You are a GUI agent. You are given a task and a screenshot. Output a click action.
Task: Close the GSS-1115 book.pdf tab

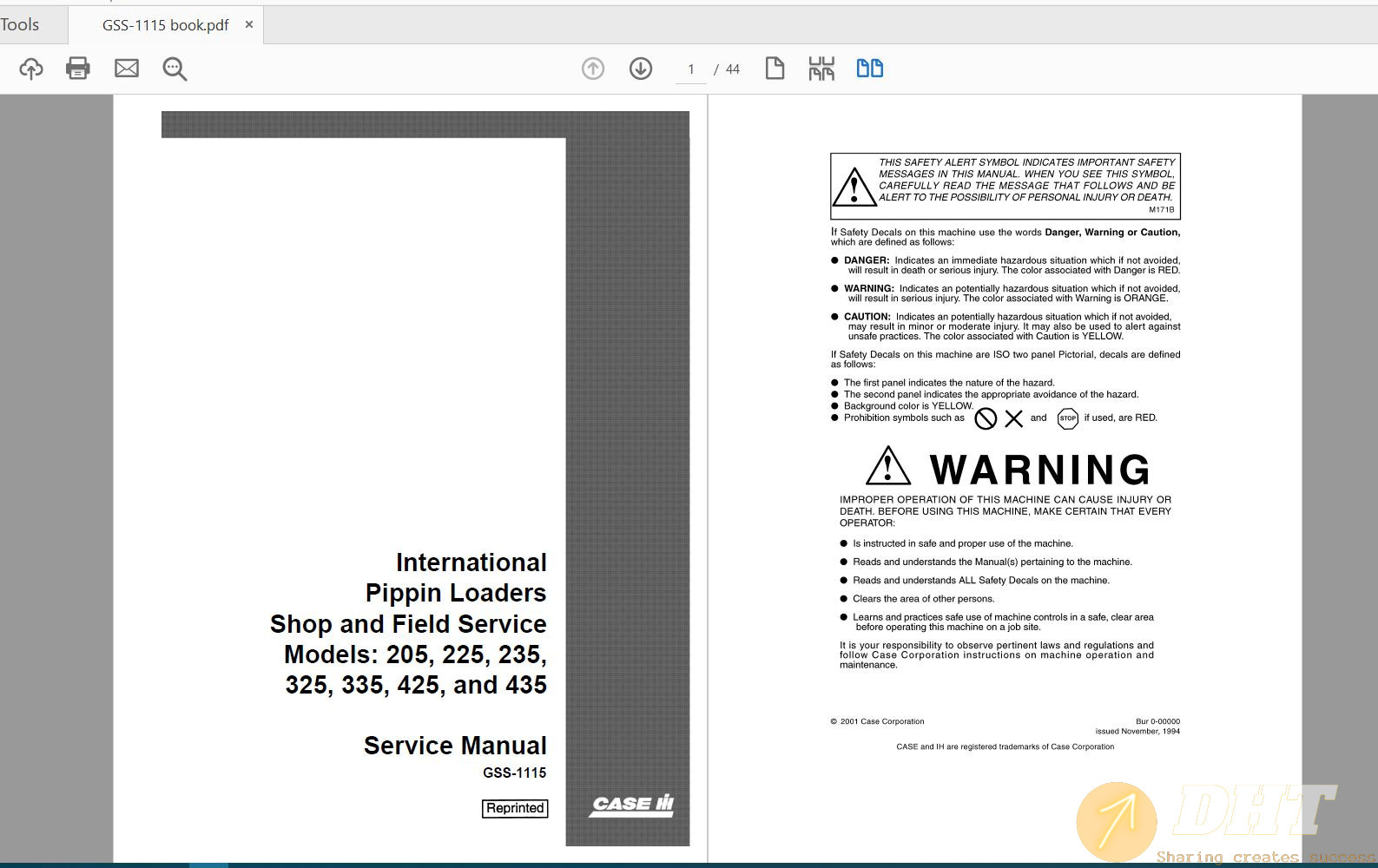(x=249, y=24)
